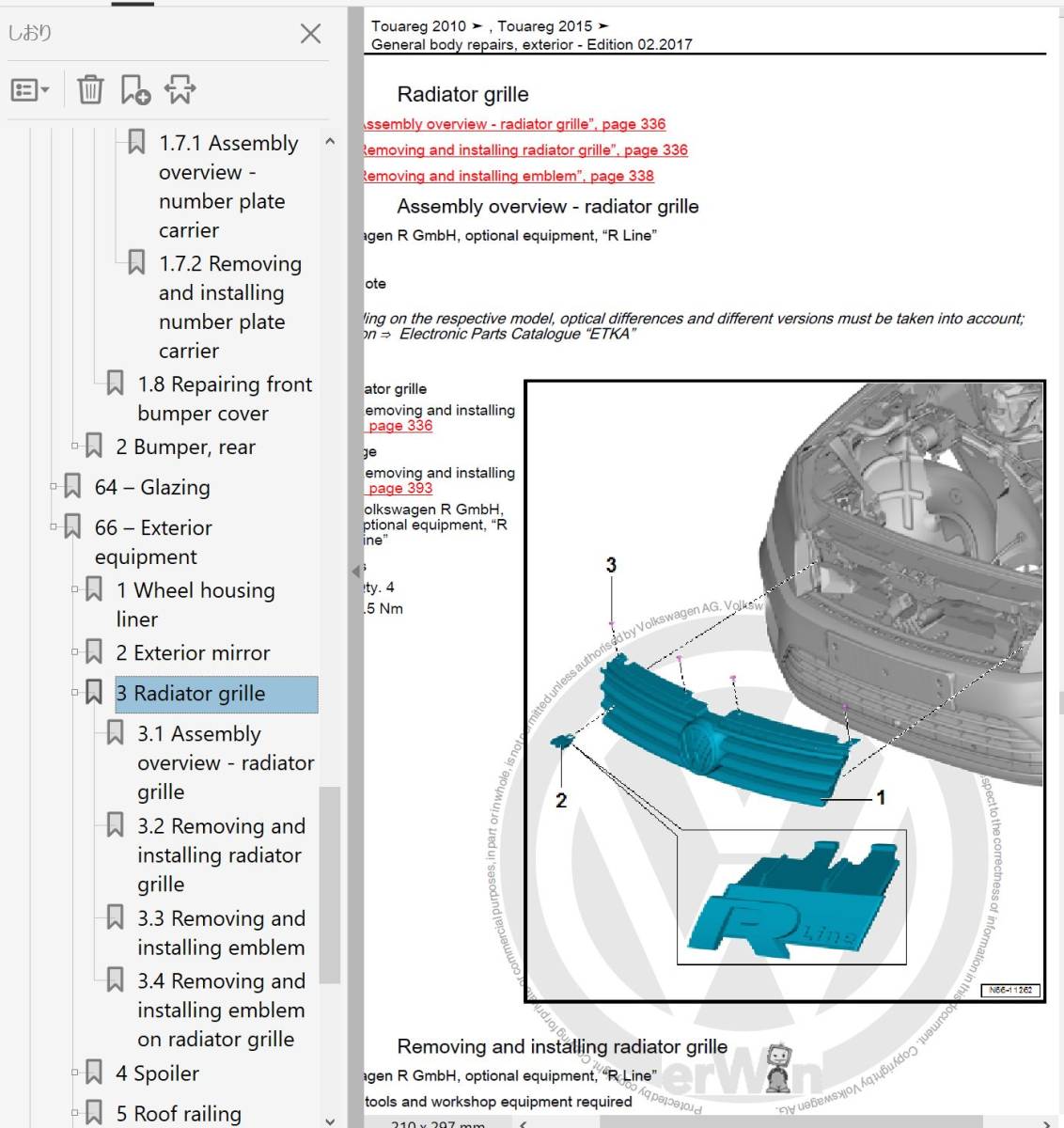Click the しおり panel title
1064x1128 pixels.
(29, 33)
